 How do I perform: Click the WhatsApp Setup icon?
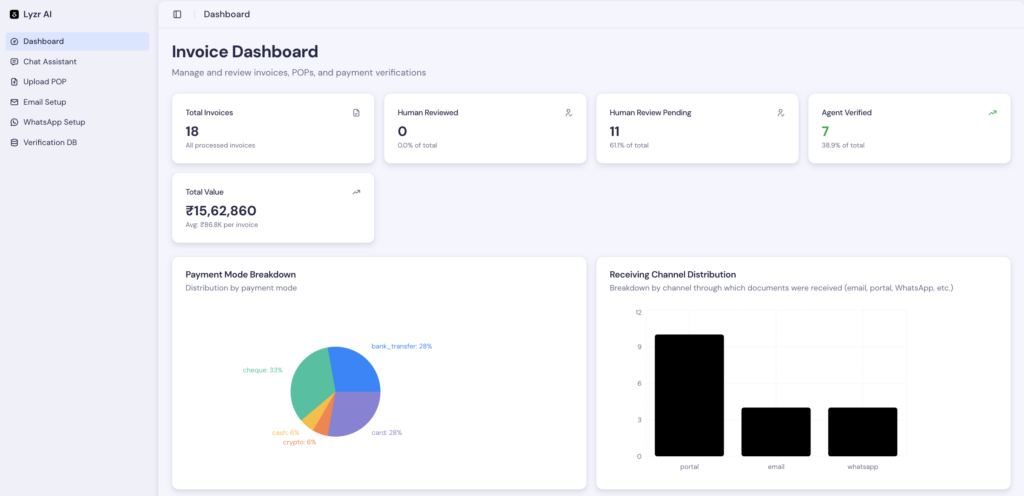(x=14, y=122)
